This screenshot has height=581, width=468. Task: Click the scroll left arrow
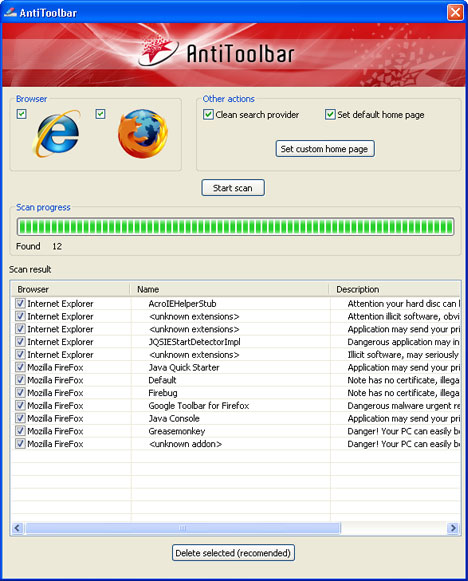[x=17, y=528]
